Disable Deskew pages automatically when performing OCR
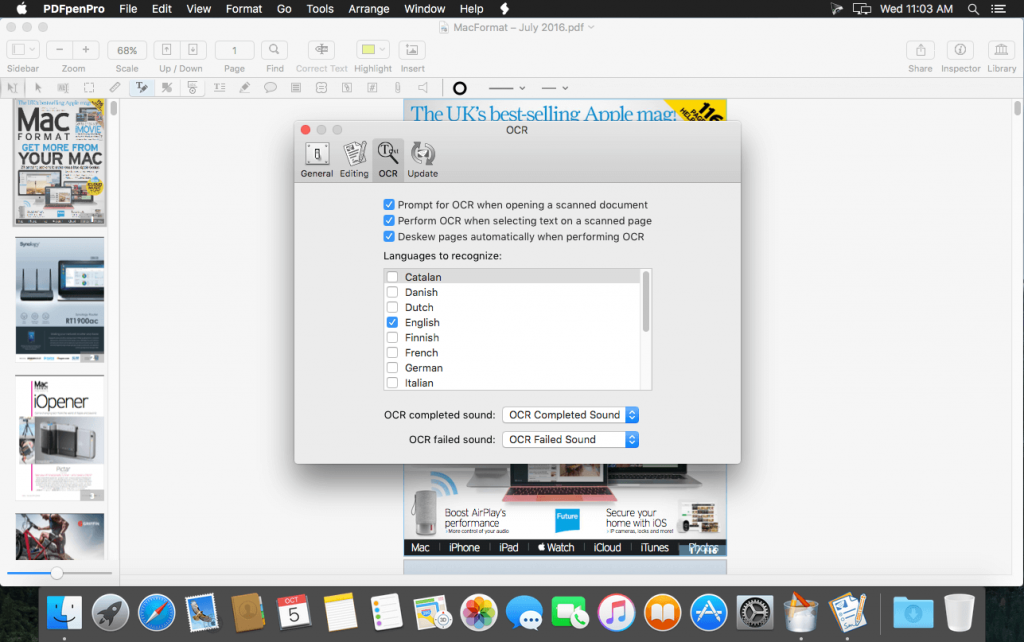 [x=388, y=235]
